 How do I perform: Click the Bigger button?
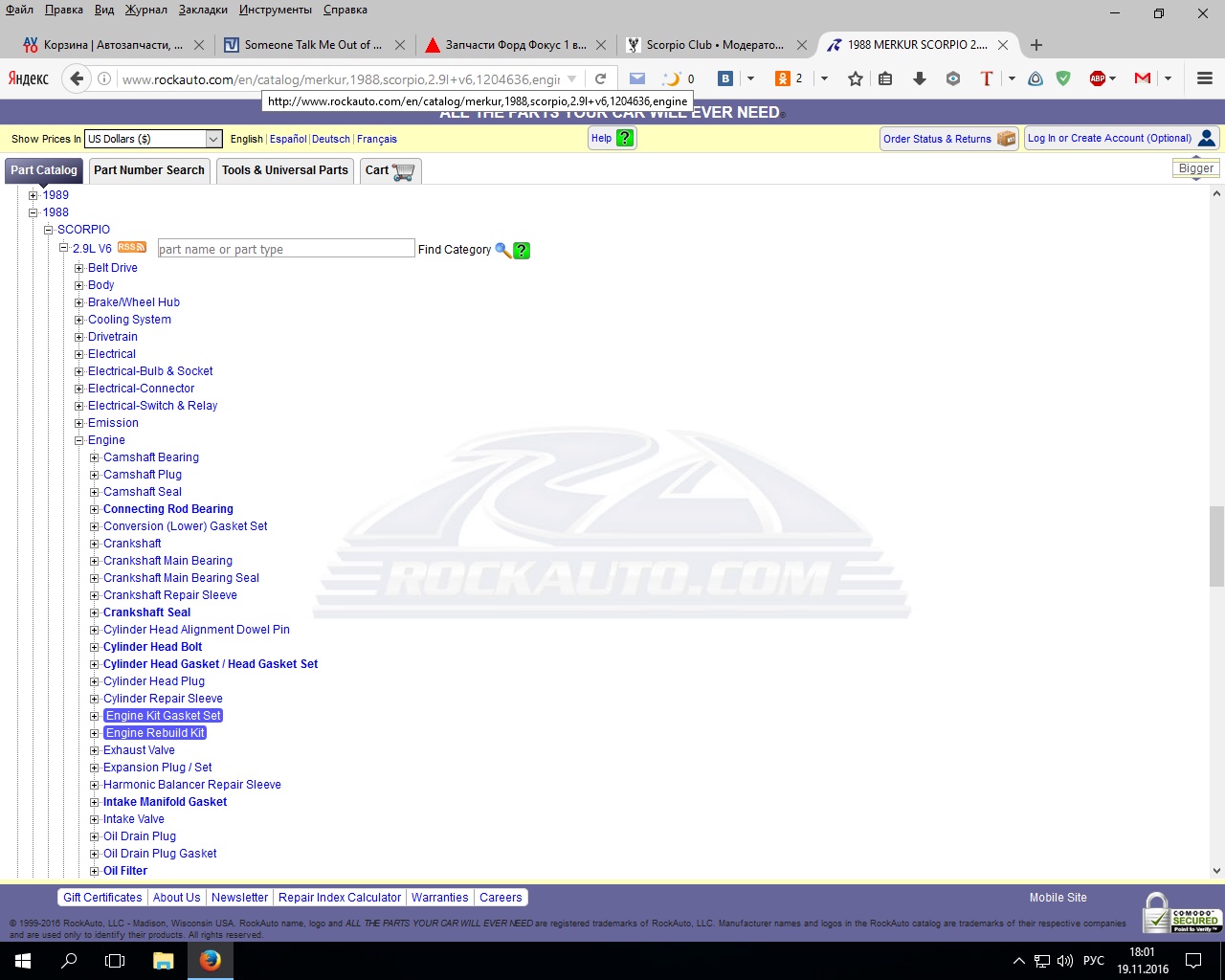click(x=1196, y=168)
